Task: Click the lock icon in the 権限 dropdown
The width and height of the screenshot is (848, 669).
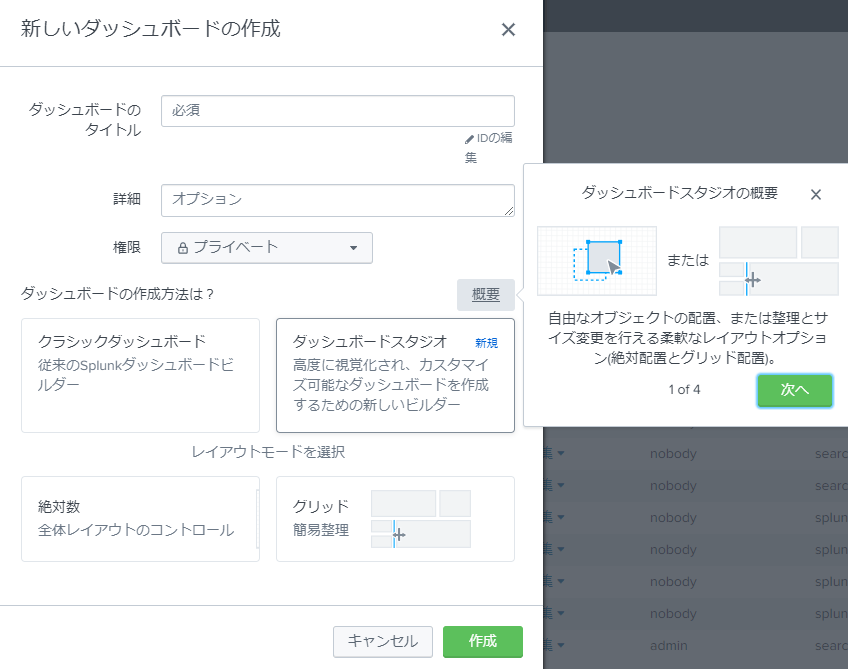Action: pos(183,248)
